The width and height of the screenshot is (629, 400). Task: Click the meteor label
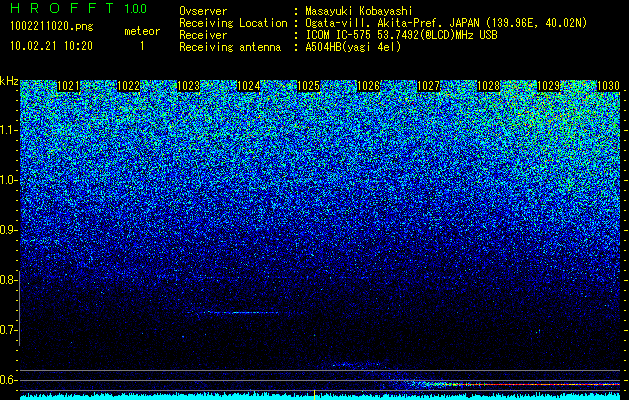tap(142, 31)
